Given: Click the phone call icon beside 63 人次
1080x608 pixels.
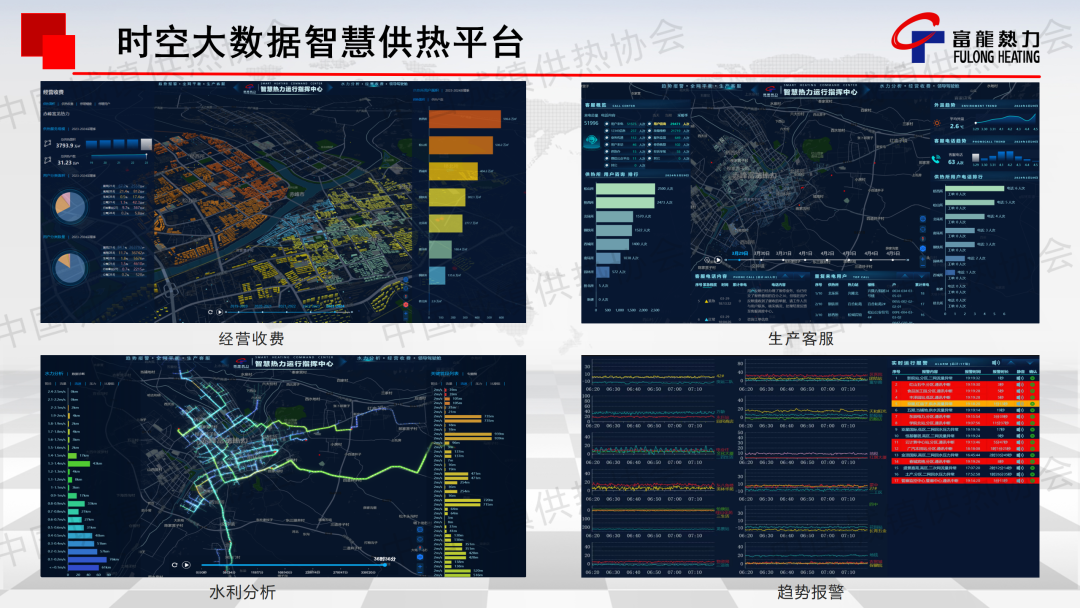Looking at the screenshot, I should point(937,159).
